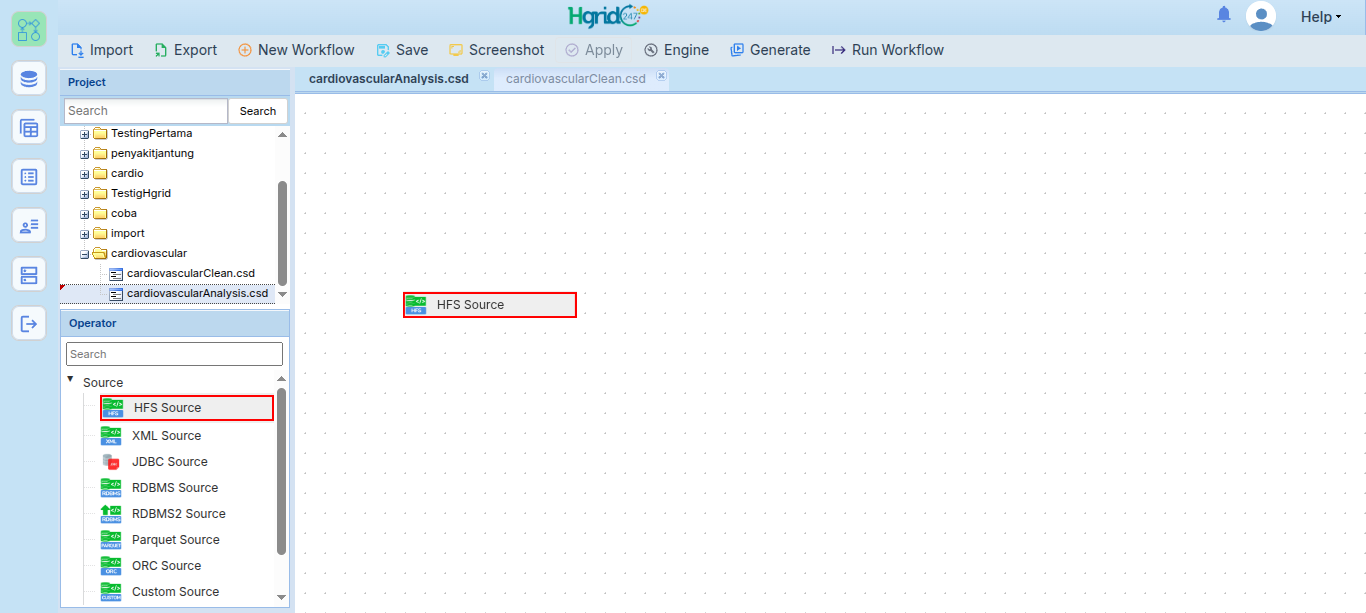
Task: Expand the TestingPertama folder
Action: [x=85, y=134]
